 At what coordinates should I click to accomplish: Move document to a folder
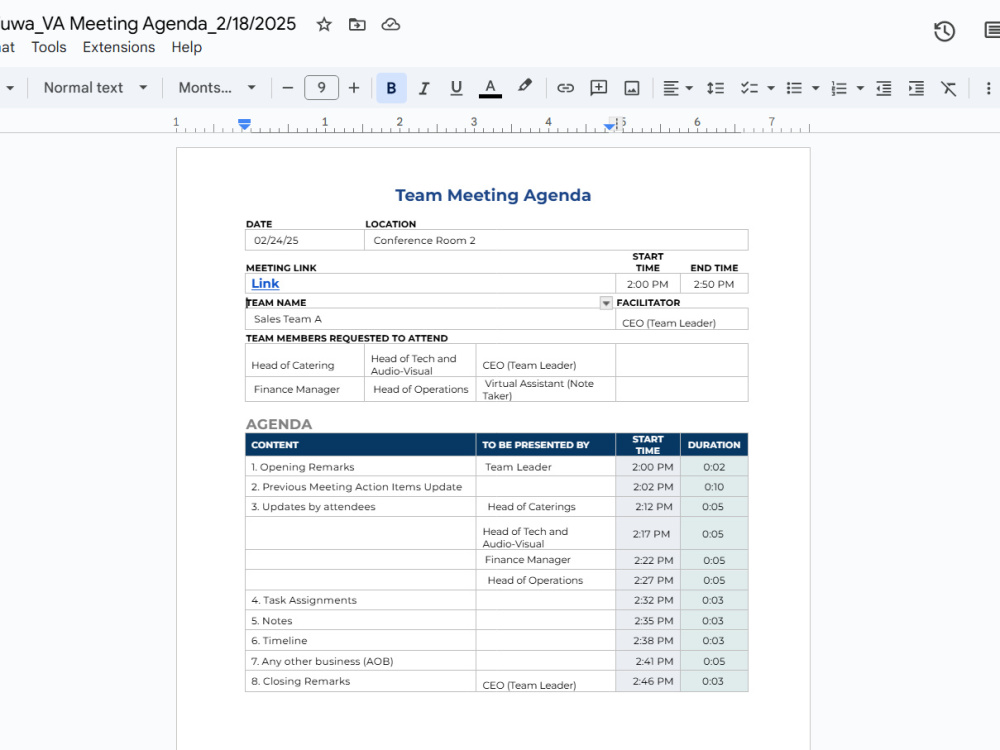click(357, 25)
